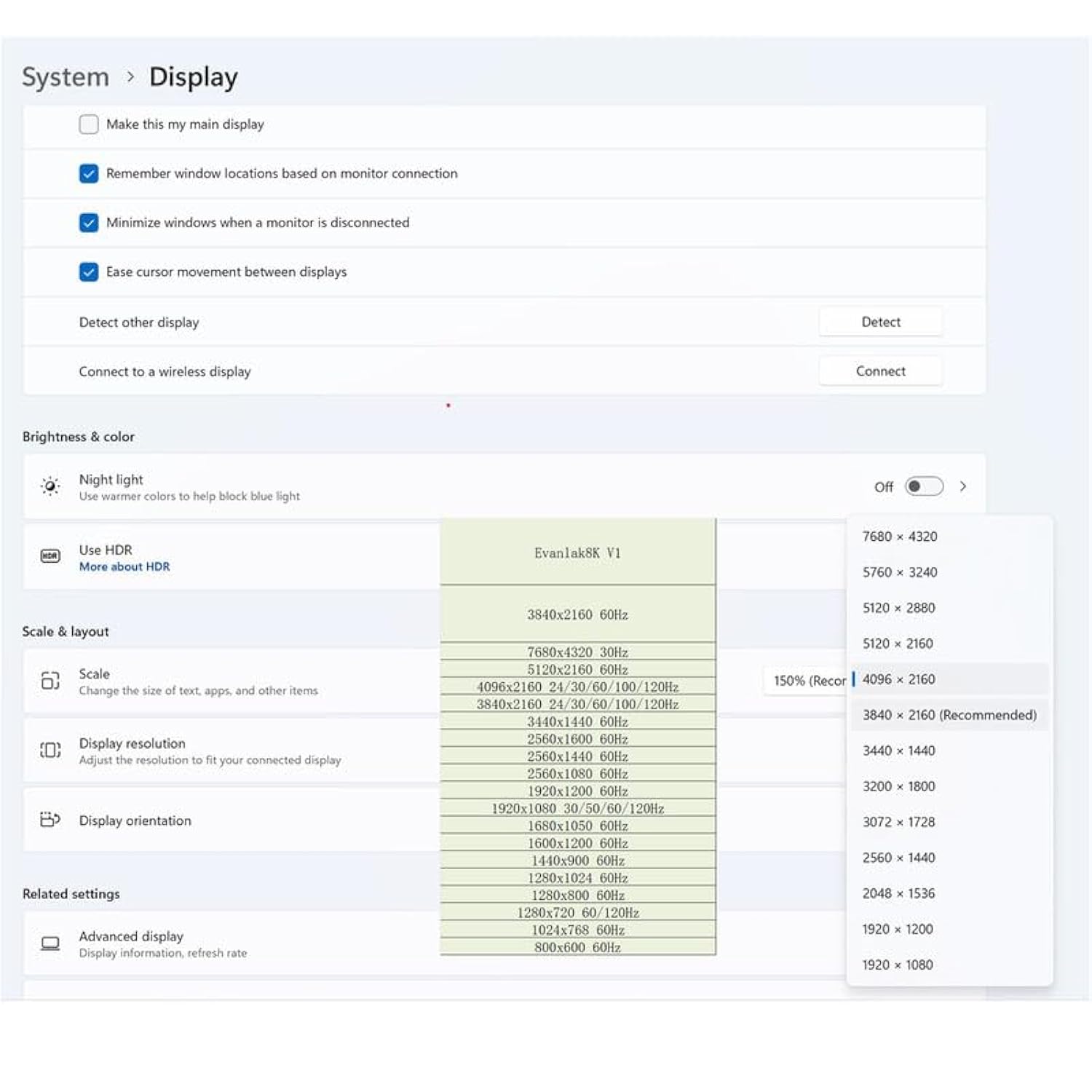
Task: Uncheck Minimize windows when monitor disconnected
Action: (x=89, y=223)
